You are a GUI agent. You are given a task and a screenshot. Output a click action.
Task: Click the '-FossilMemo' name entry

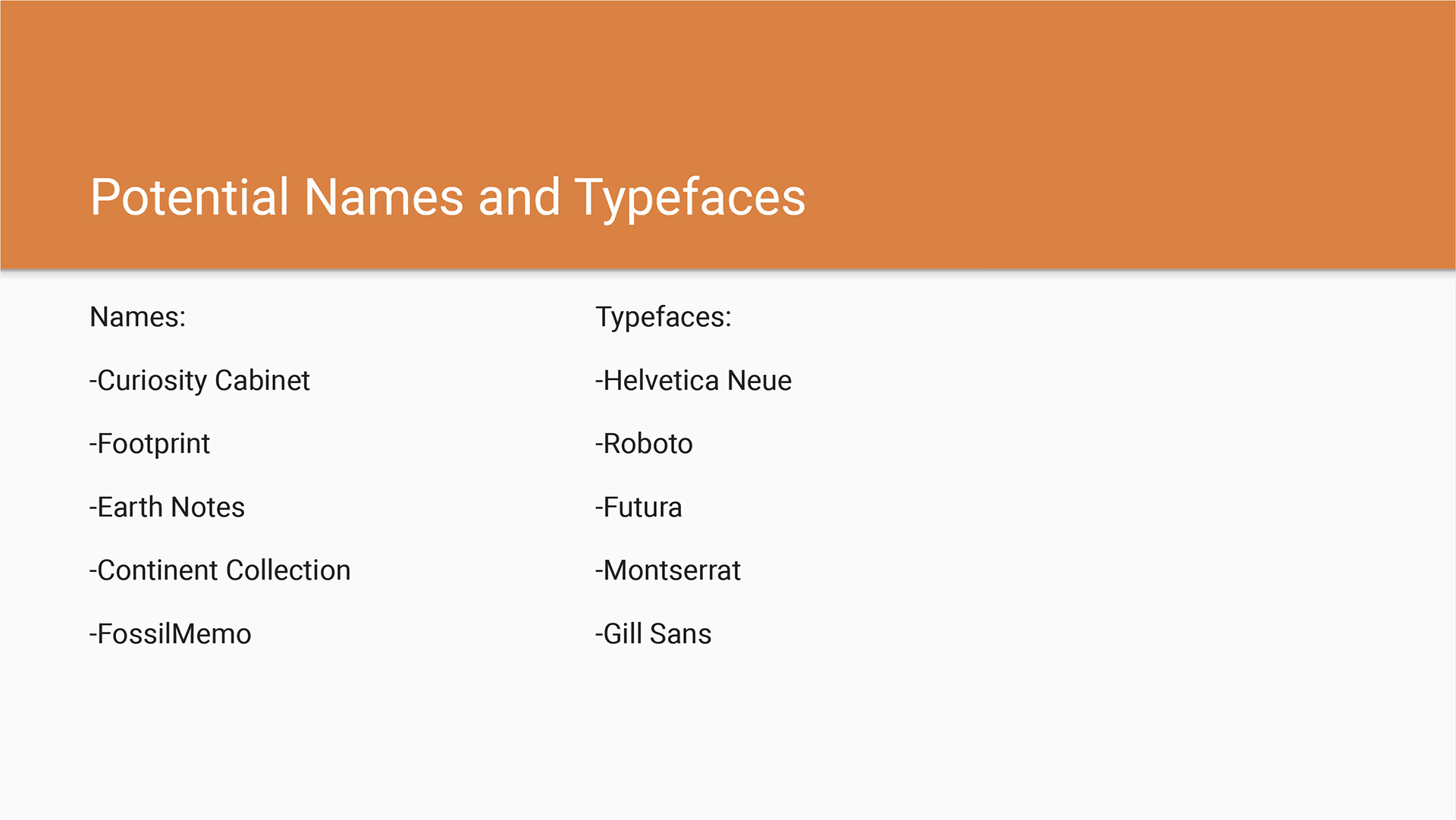coord(170,634)
